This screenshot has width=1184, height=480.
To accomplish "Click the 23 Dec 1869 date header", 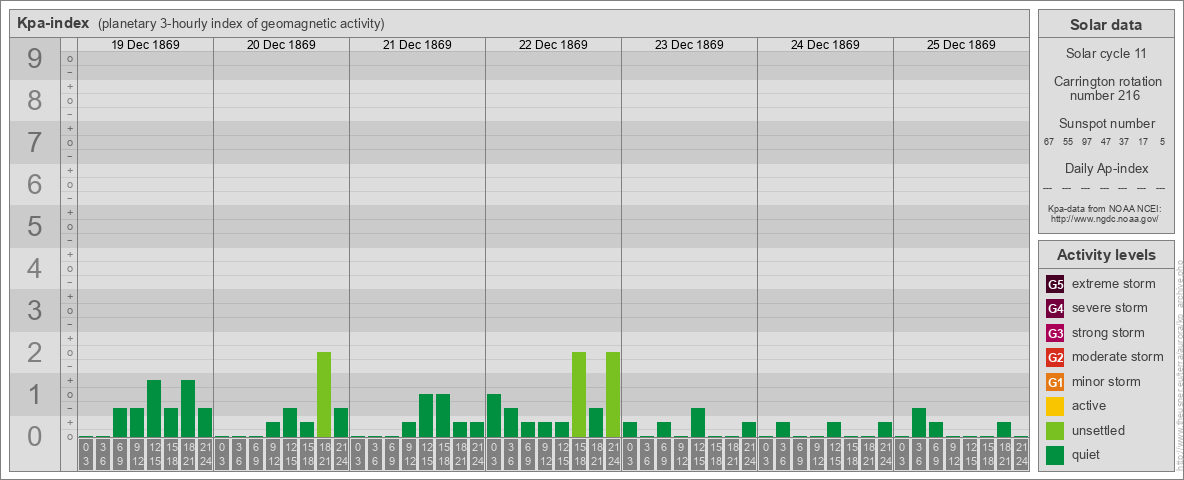I will pyautogui.click(x=689, y=45).
